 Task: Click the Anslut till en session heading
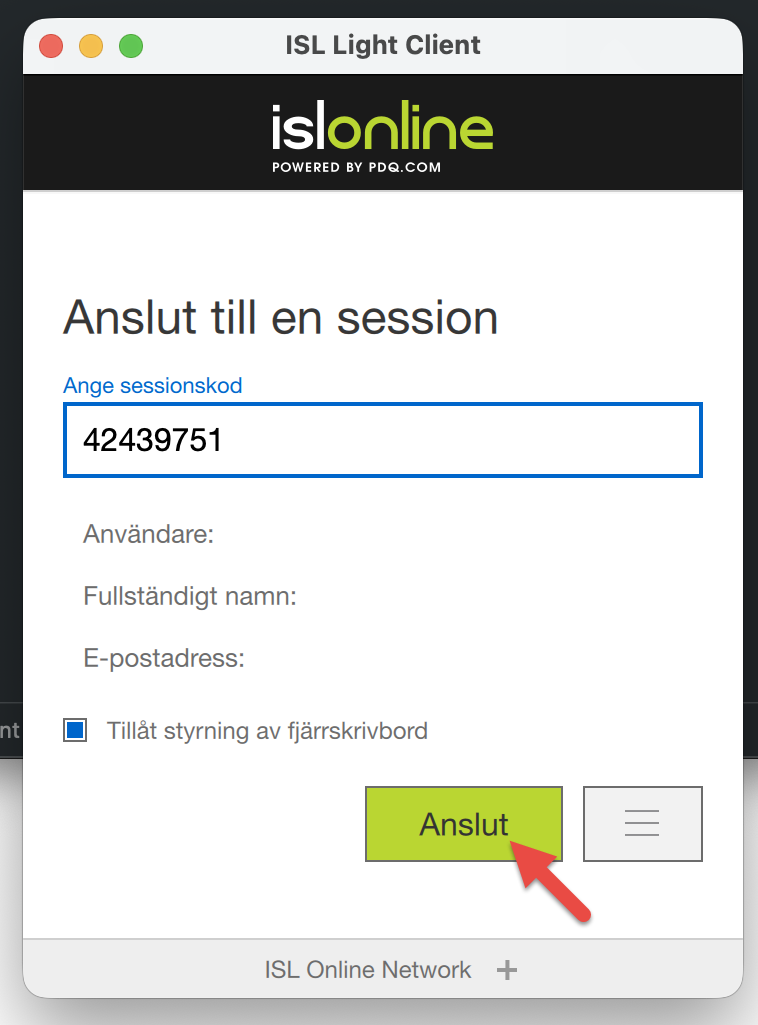tap(280, 318)
